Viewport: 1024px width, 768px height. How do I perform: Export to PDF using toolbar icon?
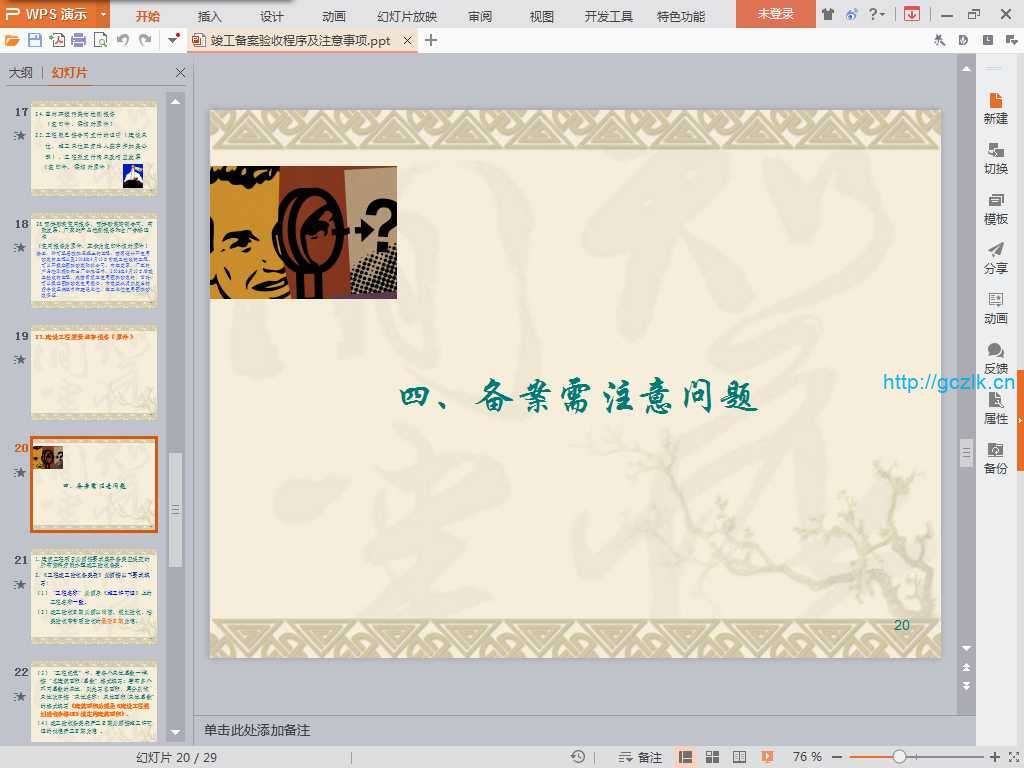(57, 40)
